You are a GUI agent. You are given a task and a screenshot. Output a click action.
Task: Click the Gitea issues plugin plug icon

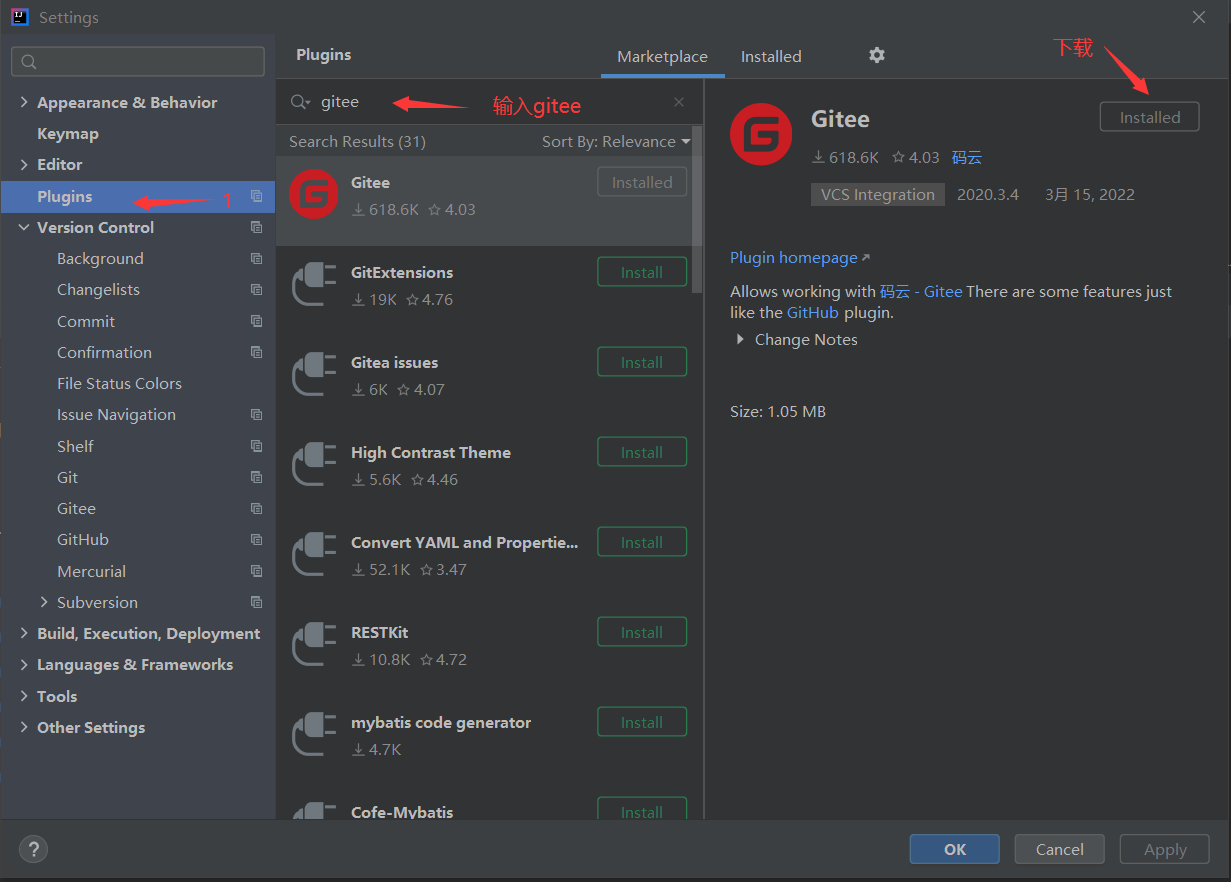click(314, 375)
